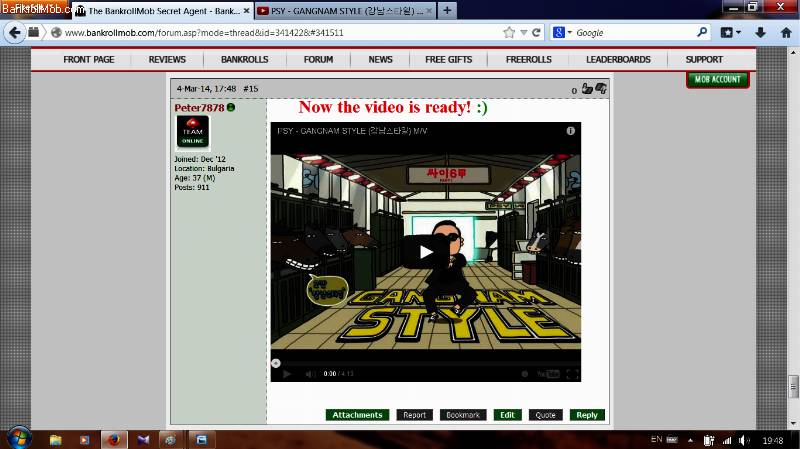Open the URL history dropdown arrow
800x449 pixels.
tap(523, 33)
